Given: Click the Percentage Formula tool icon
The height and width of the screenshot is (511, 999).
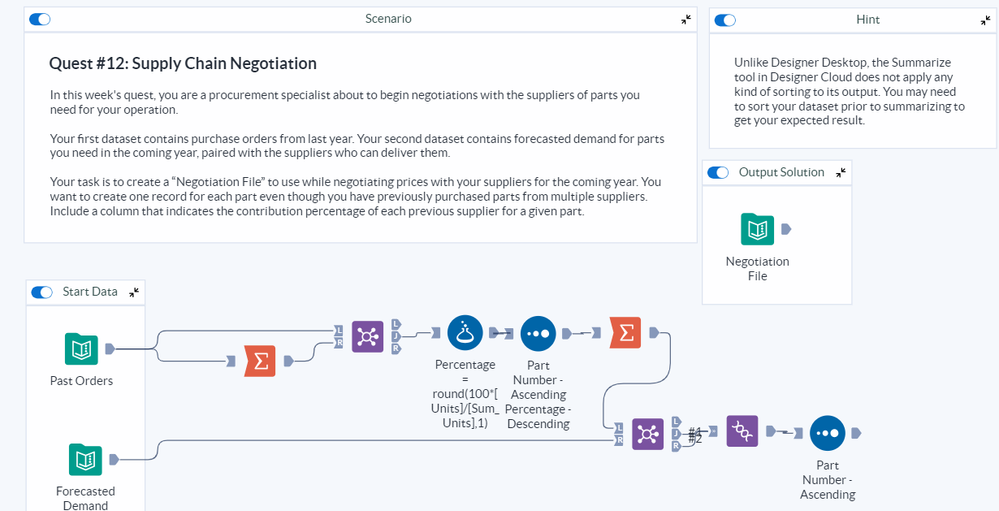Looking at the screenshot, I should click(x=465, y=333).
